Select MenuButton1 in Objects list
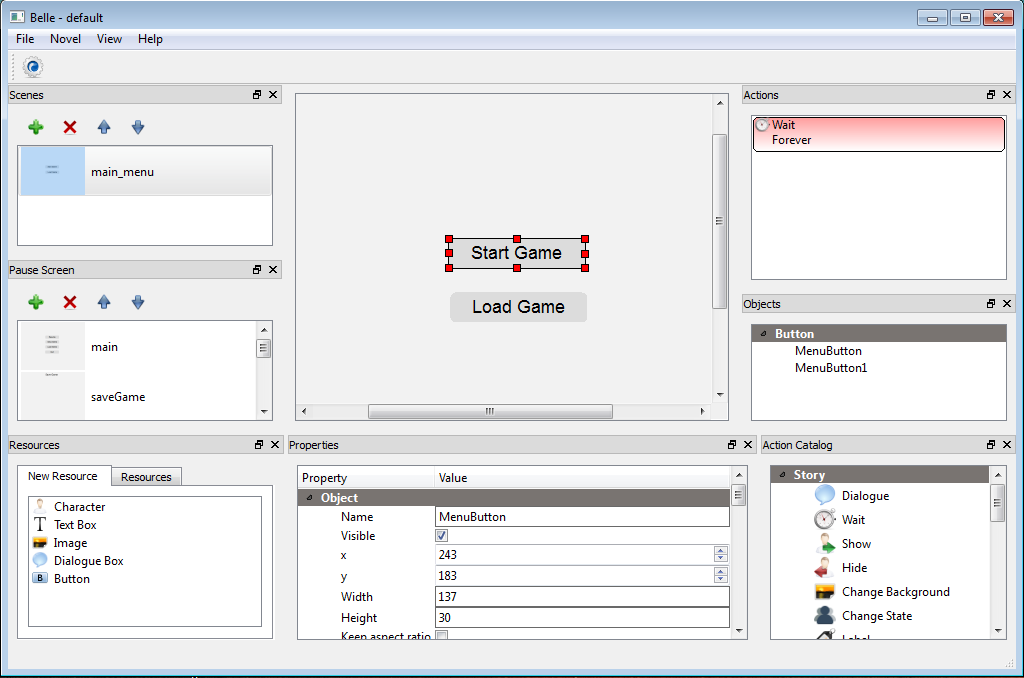This screenshot has width=1024, height=678. (x=831, y=368)
